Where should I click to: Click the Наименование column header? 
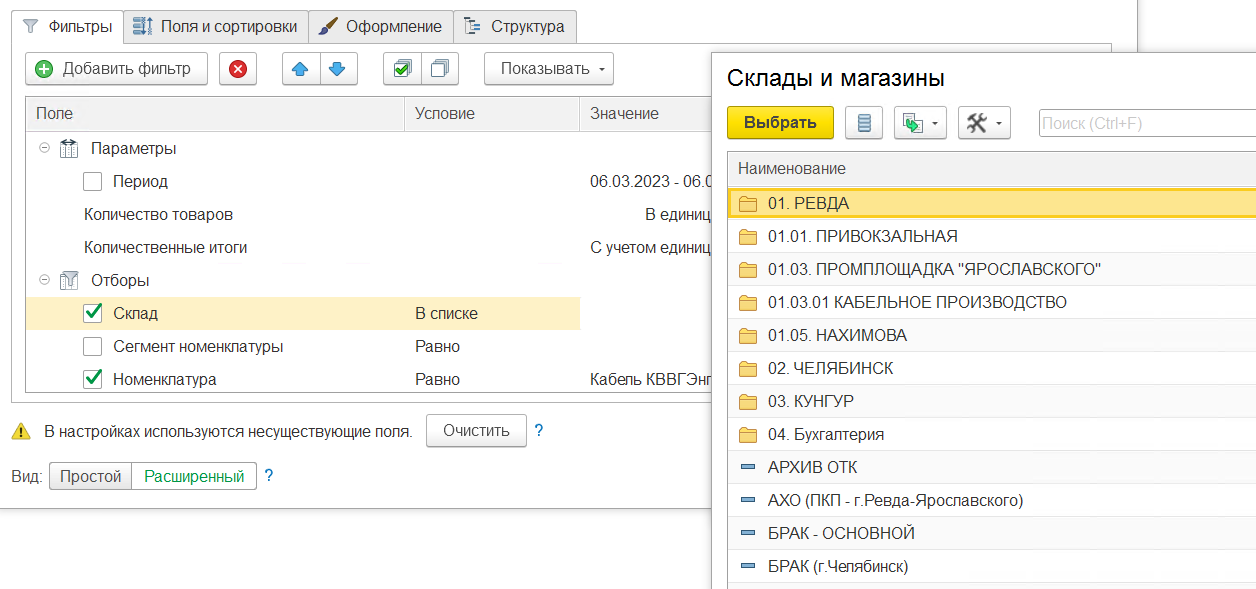pos(991,168)
